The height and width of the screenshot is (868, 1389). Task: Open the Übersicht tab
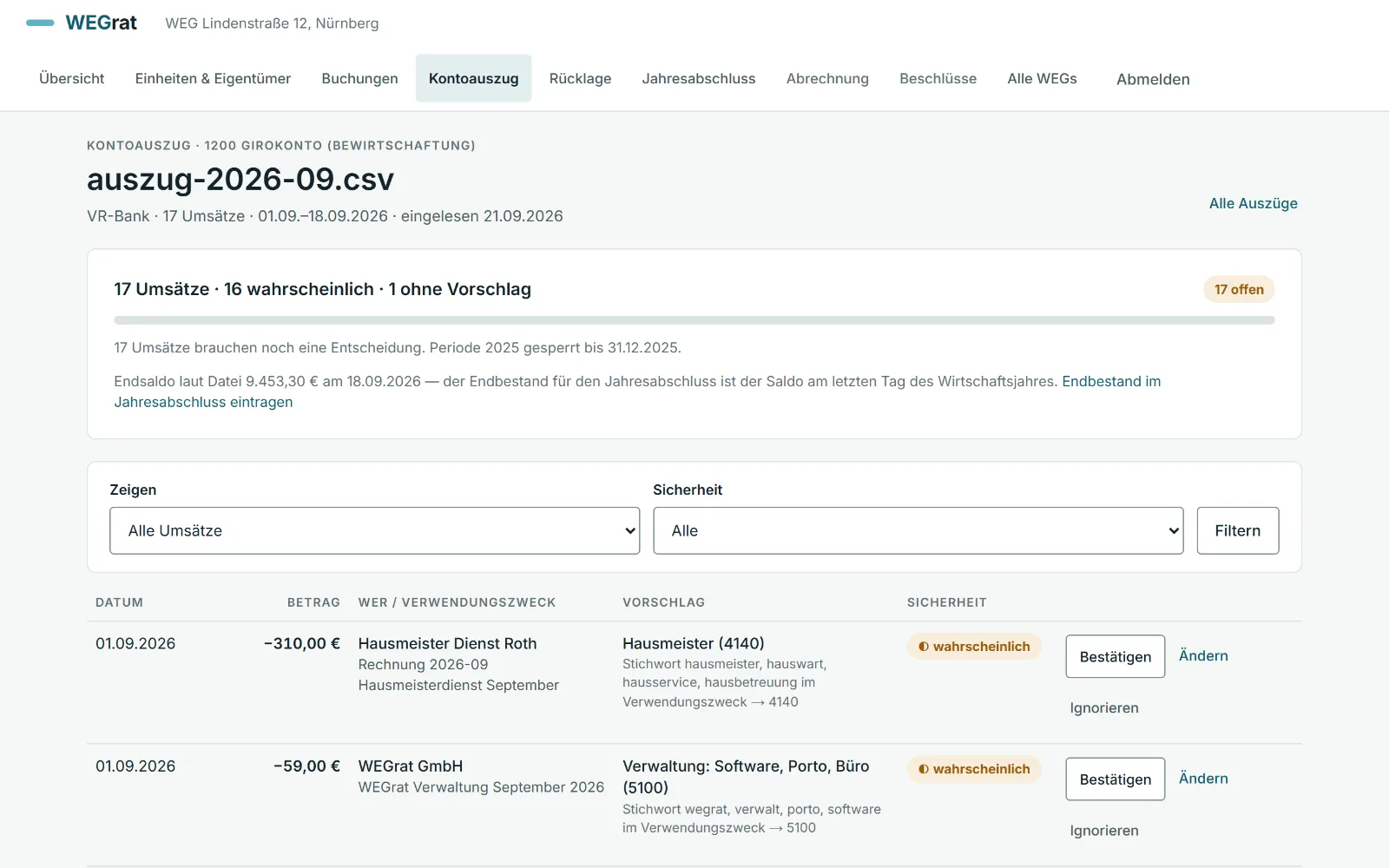72,78
